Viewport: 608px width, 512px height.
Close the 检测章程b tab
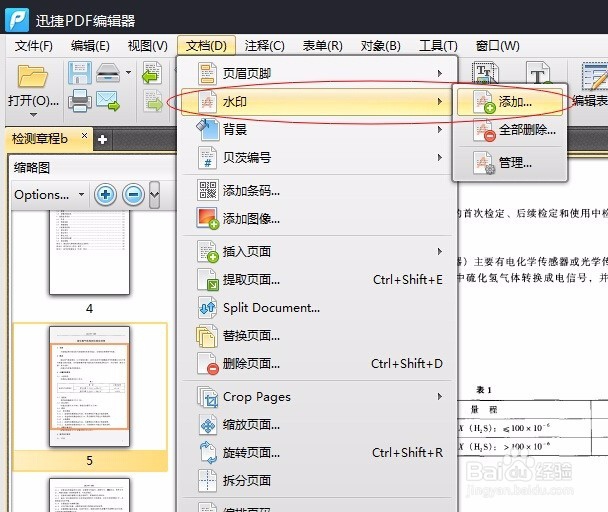[x=84, y=136]
